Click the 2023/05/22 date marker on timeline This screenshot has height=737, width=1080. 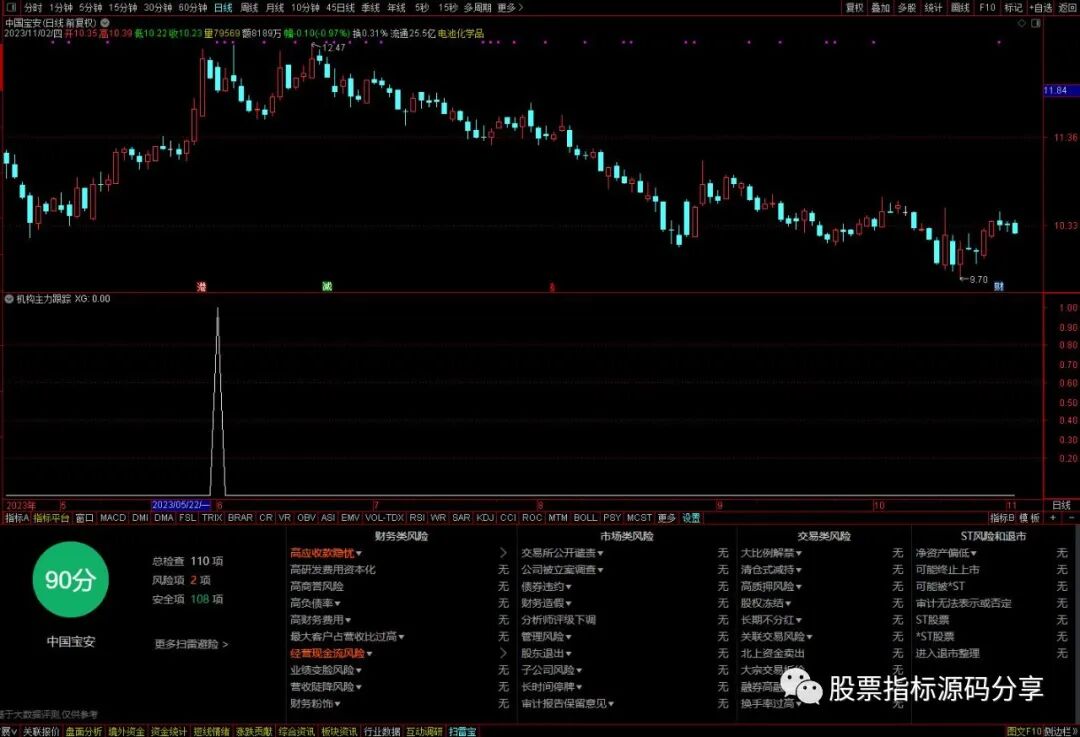(x=181, y=505)
